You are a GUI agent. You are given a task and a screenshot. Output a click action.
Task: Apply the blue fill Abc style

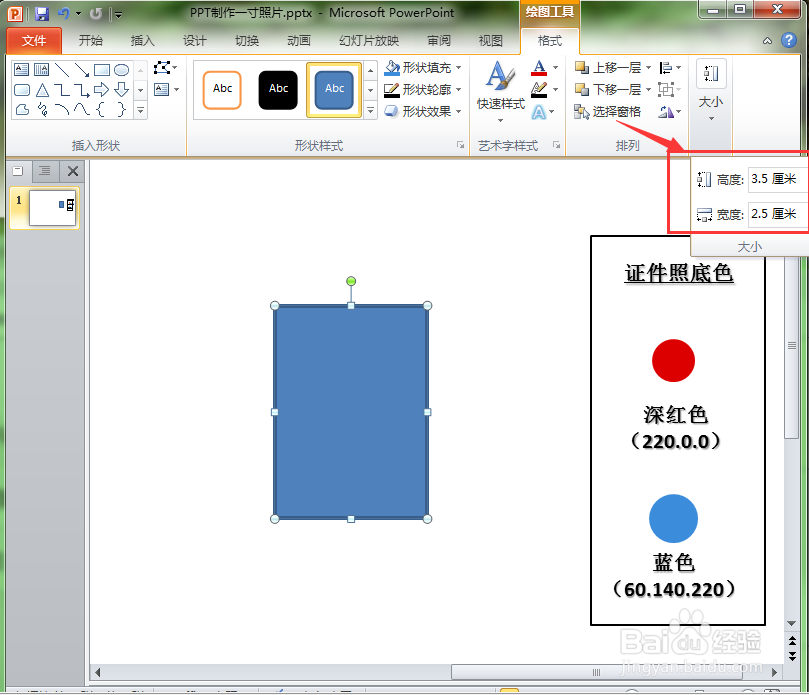click(334, 90)
